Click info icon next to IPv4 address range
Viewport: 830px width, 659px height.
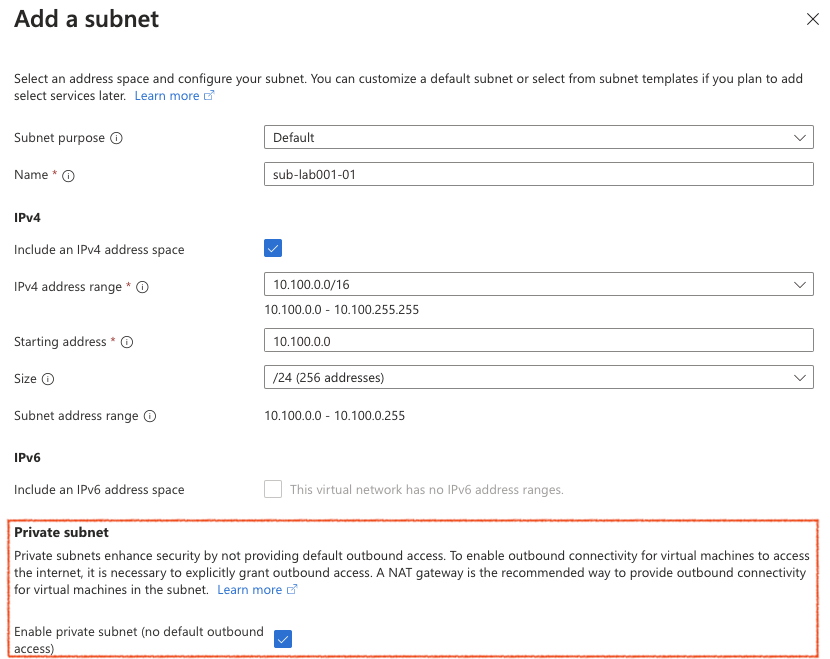coord(143,288)
